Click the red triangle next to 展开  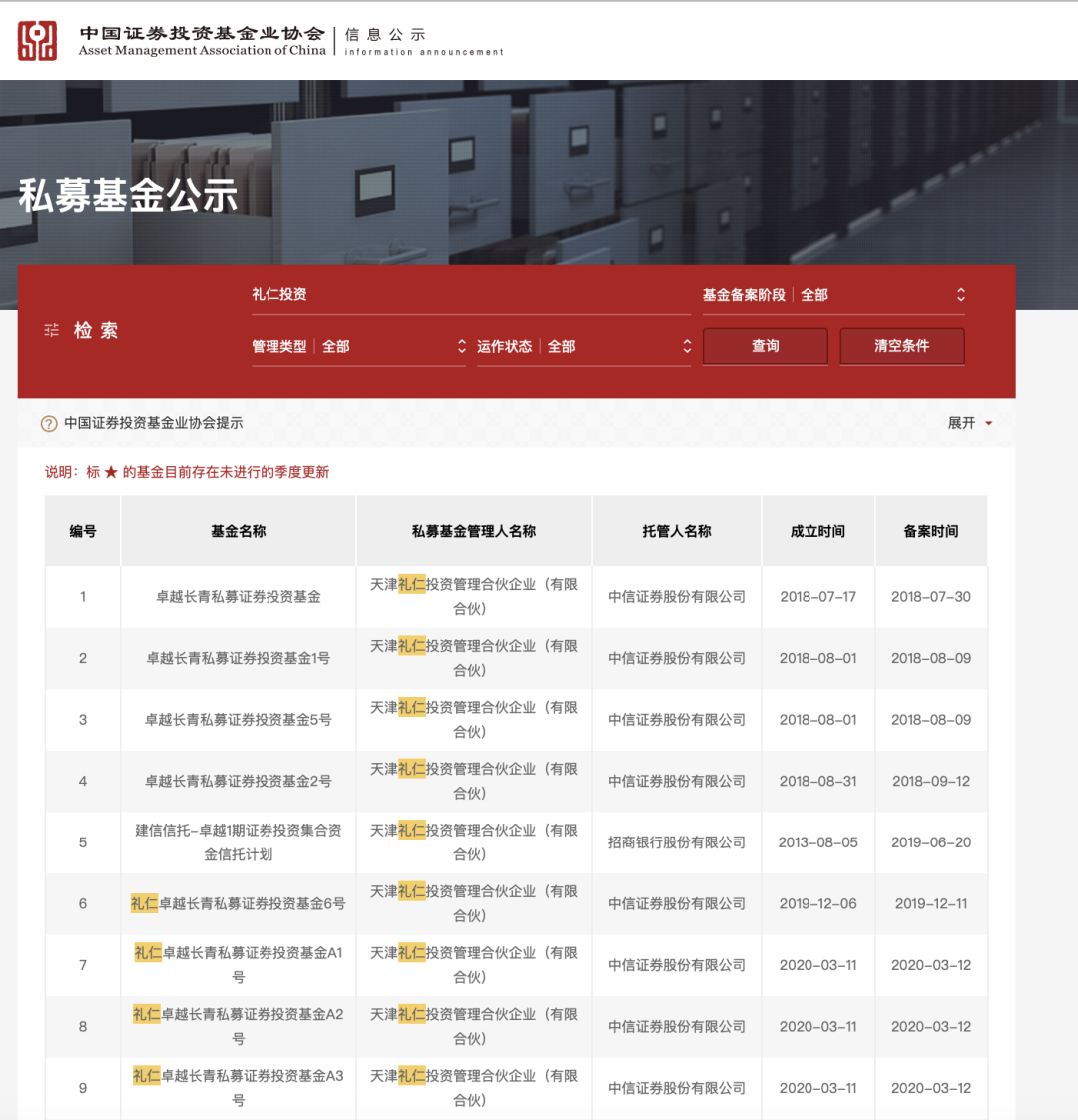(989, 423)
